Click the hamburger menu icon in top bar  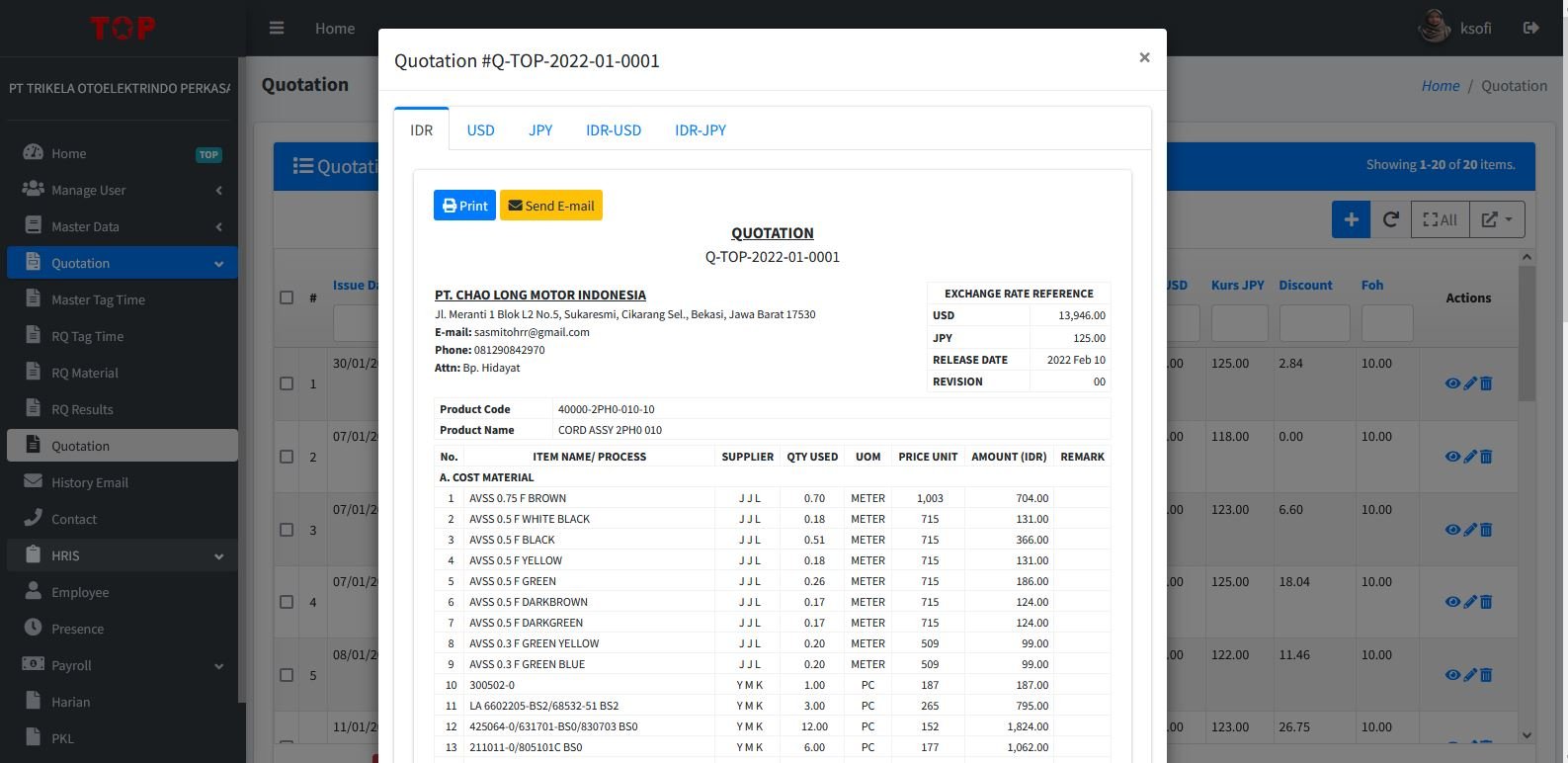point(277,29)
